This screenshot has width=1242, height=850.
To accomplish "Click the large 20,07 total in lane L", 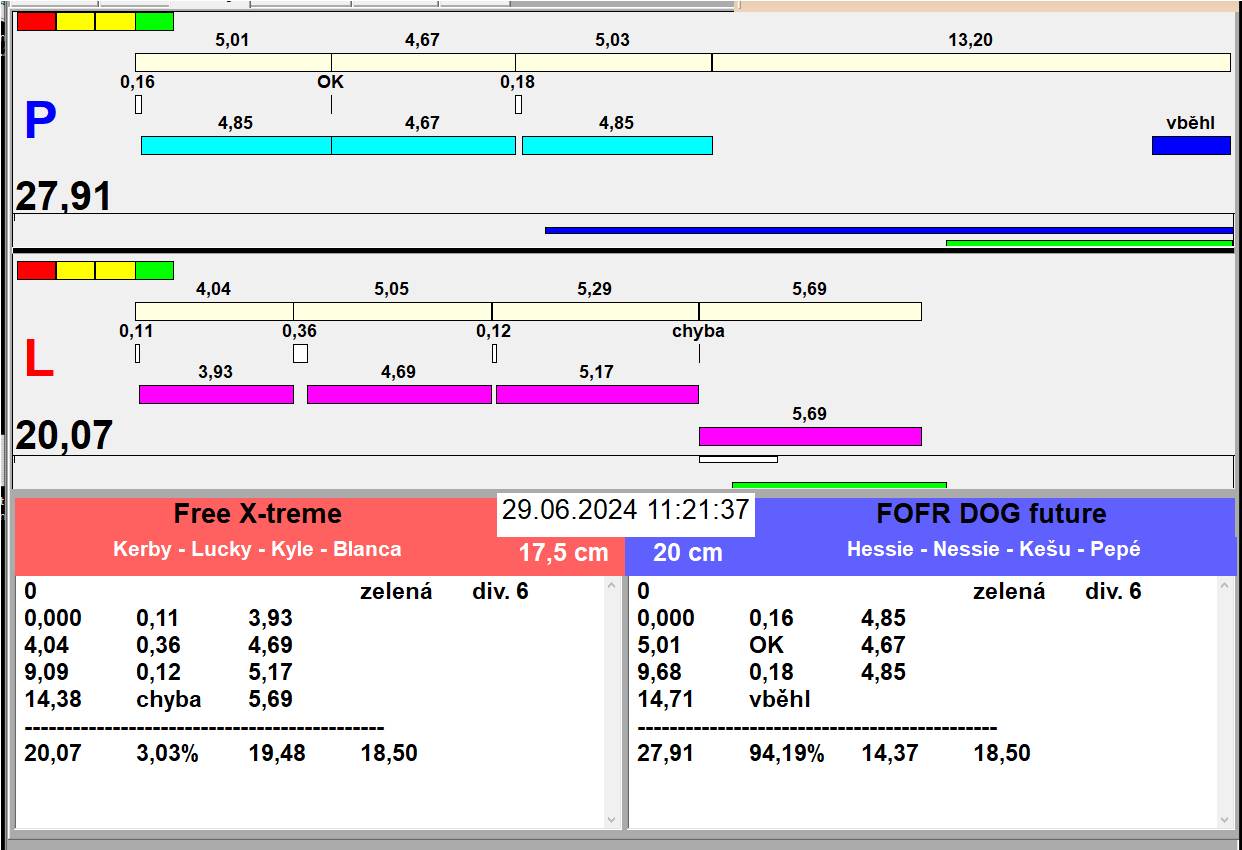I will (63, 436).
